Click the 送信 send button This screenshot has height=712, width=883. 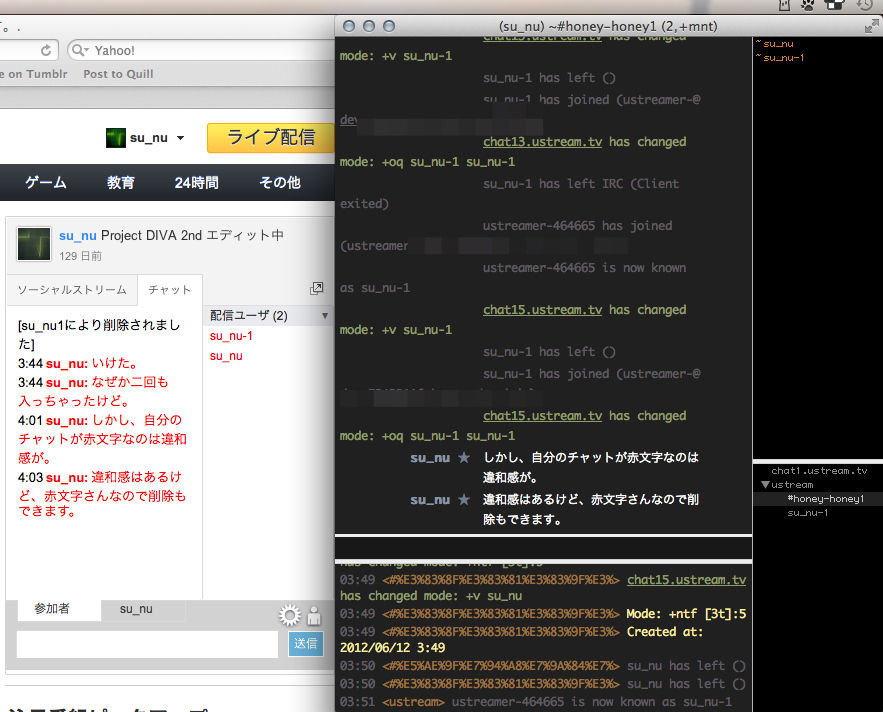[x=306, y=644]
